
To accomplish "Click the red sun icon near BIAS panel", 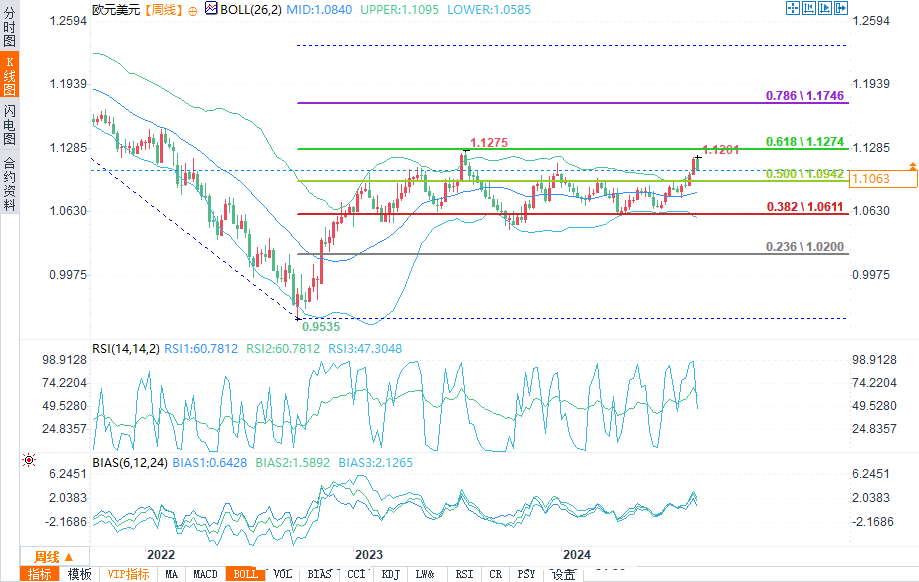I will (28, 460).
